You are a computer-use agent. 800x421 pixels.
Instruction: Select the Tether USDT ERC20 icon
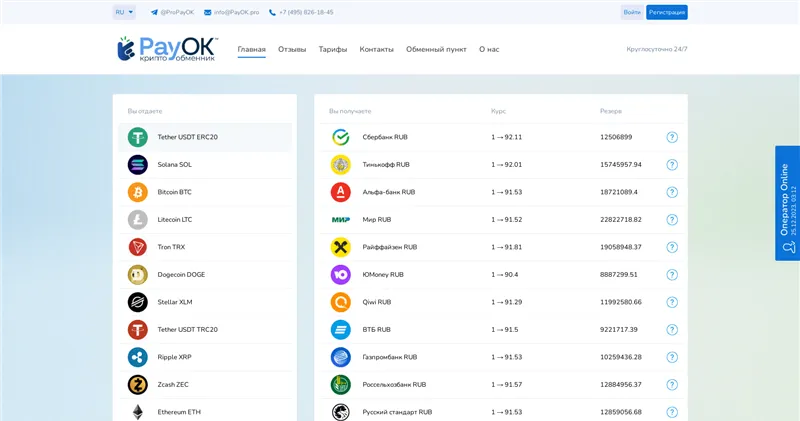[x=138, y=137]
